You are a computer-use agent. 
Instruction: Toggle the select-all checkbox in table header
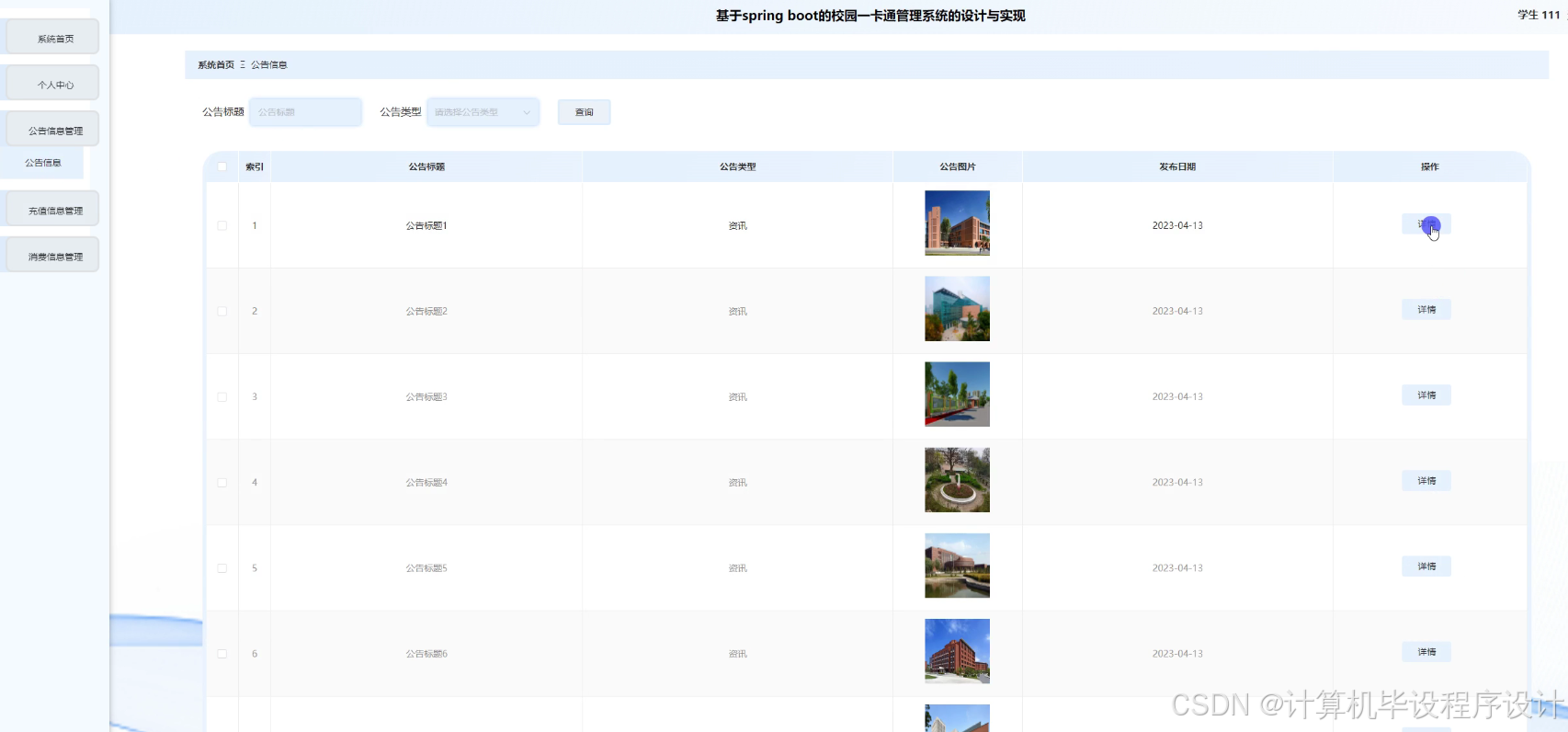tap(222, 166)
